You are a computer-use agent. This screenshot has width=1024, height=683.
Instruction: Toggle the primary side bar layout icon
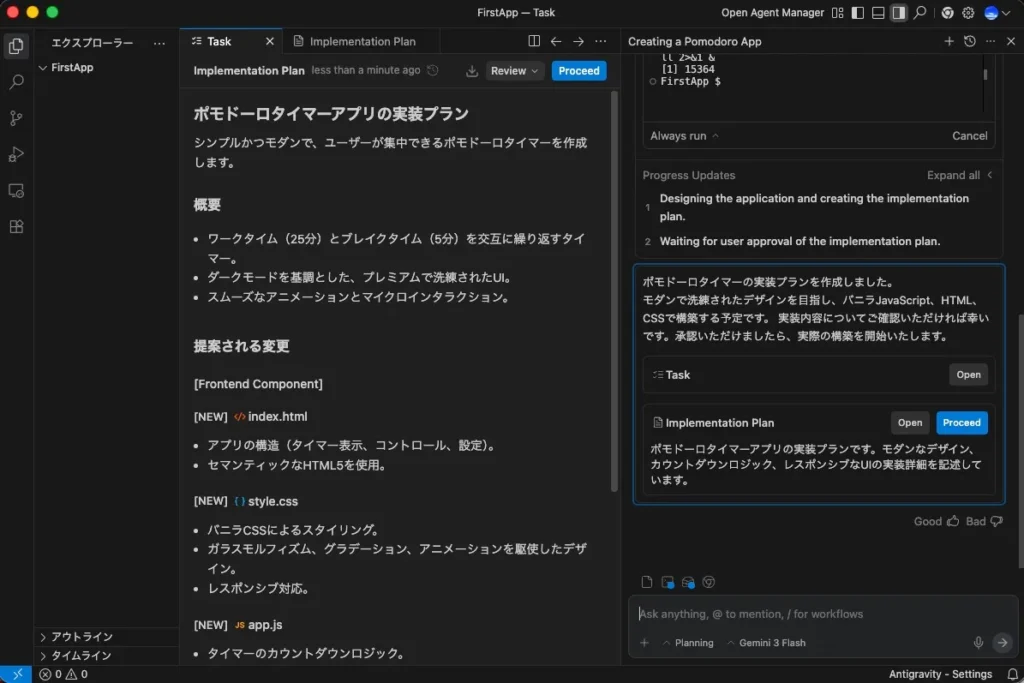tap(856, 13)
